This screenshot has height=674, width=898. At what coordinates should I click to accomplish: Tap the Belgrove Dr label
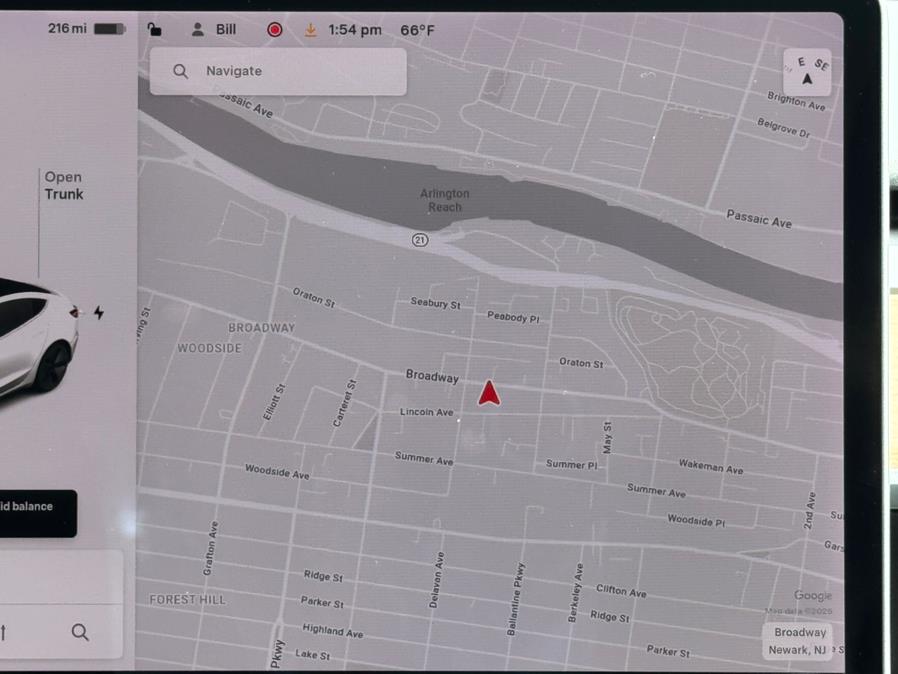point(783,128)
